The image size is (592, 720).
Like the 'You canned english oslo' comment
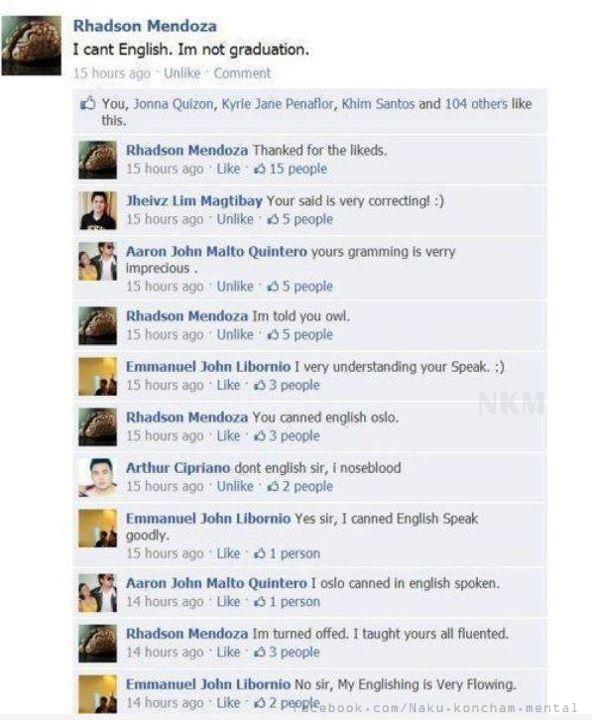[x=228, y=435]
